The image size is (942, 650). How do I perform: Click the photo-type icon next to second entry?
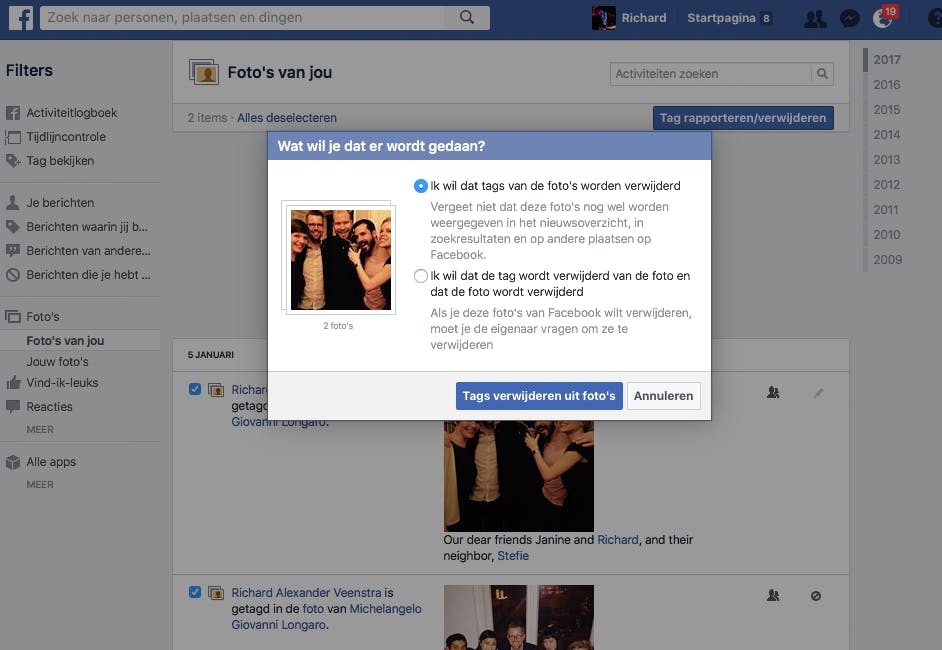216,593
